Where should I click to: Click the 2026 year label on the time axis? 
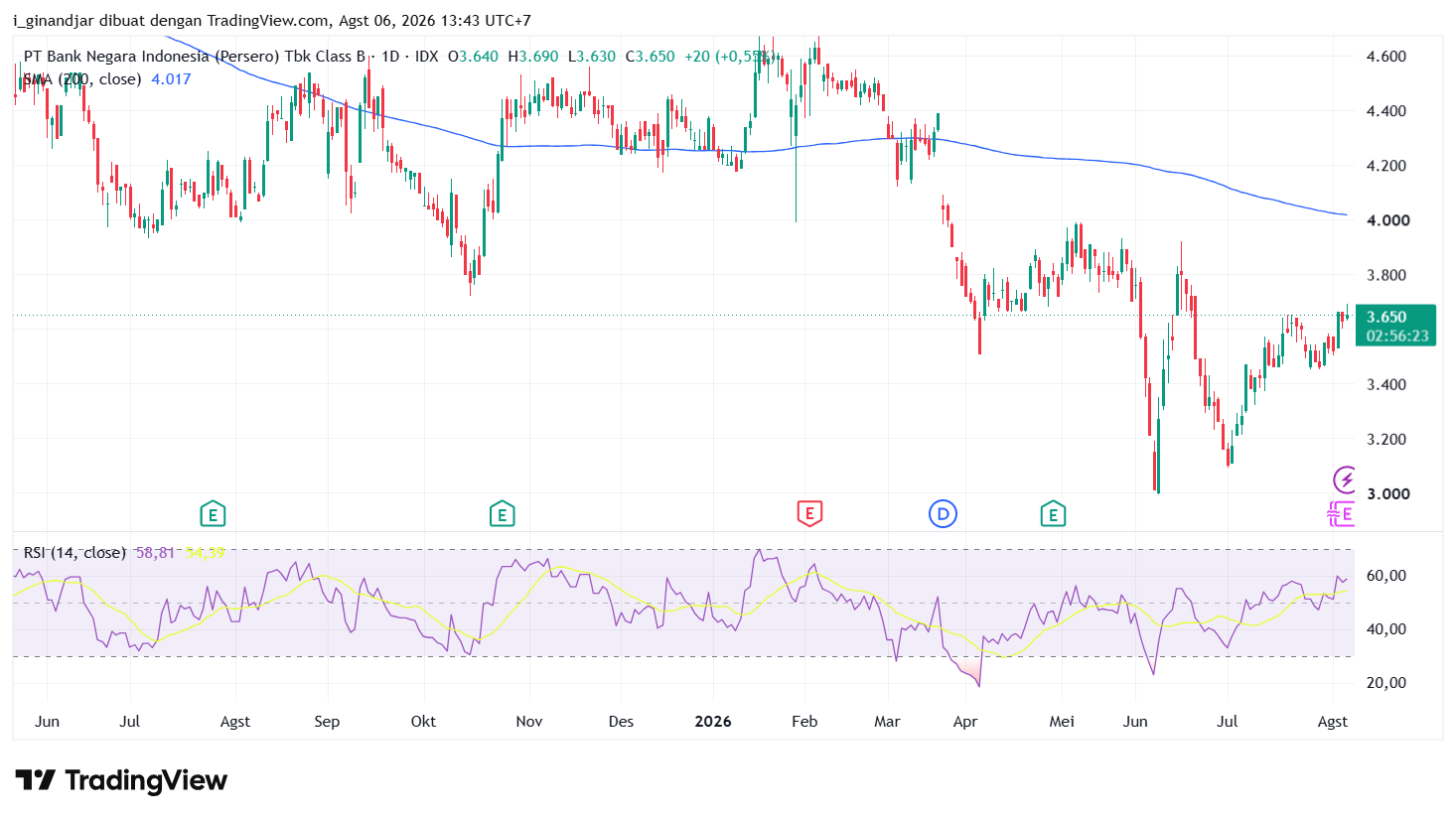pos(713,722)
